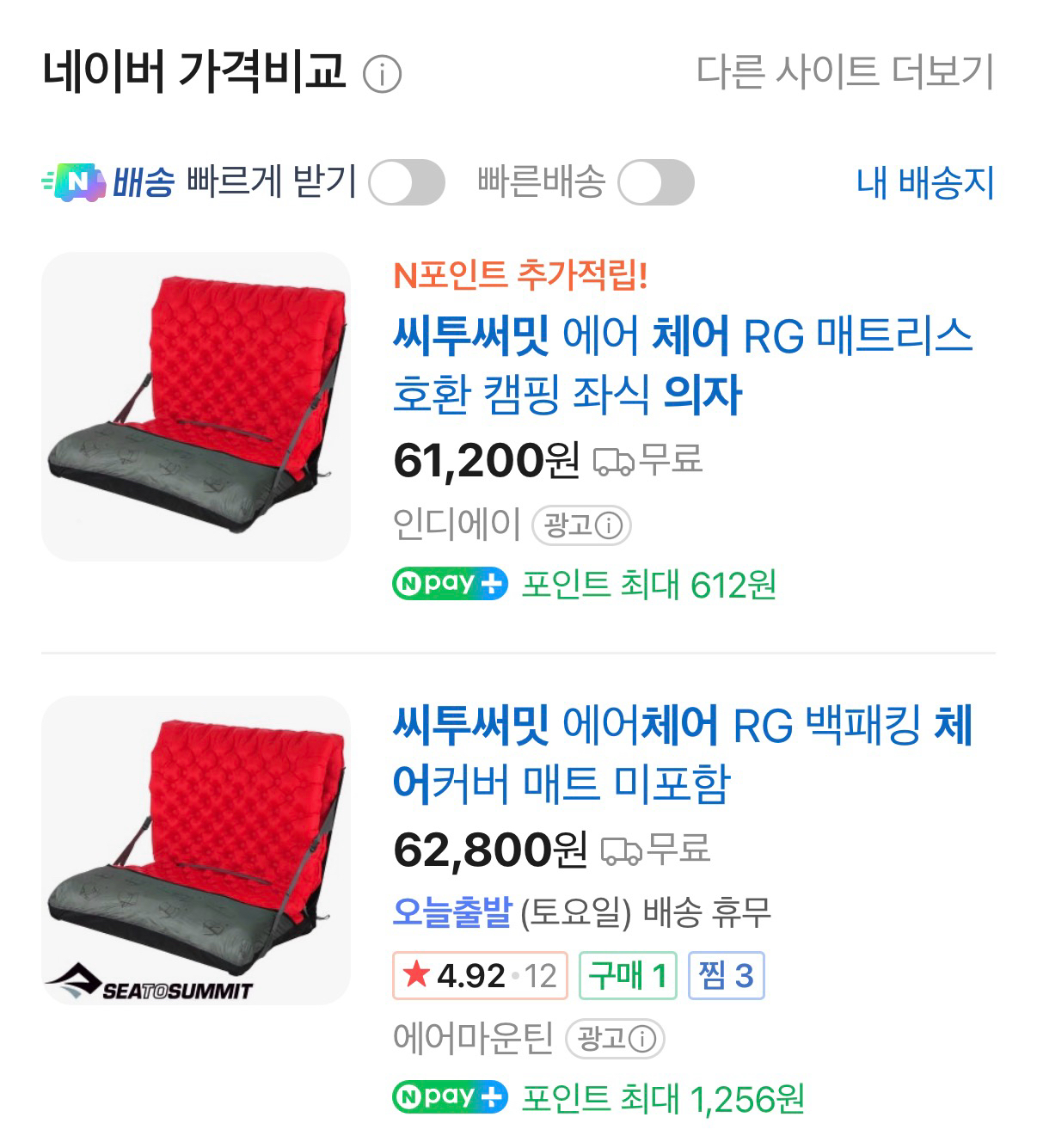
Task: Click info icon beside 네이버 가격비교 heading
Action: pyautogui.click(x=383, y=74)
